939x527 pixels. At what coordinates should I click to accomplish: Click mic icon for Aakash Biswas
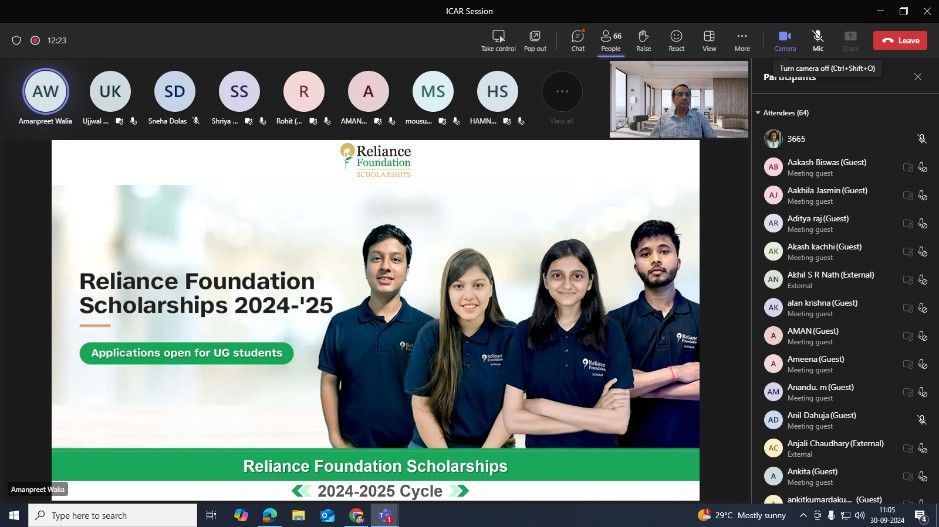coord(922,167)
